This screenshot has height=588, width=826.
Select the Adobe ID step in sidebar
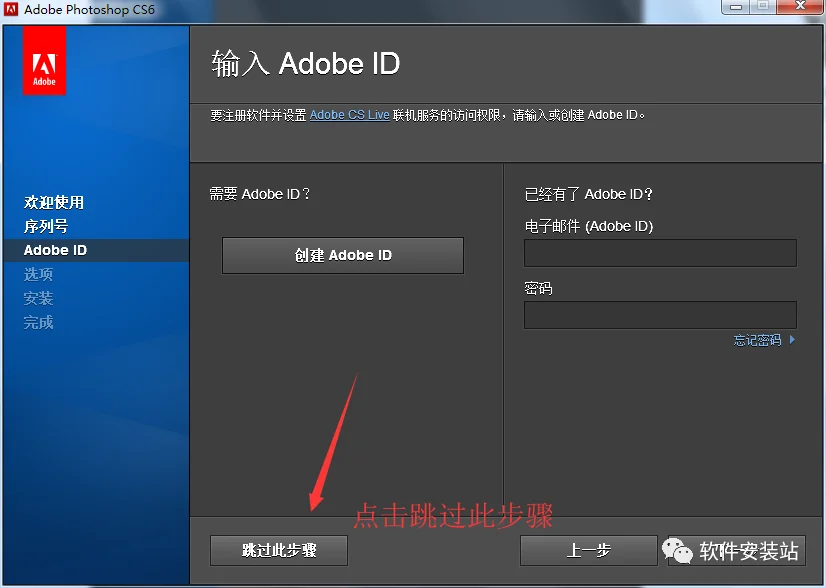[x=55, y=250]
